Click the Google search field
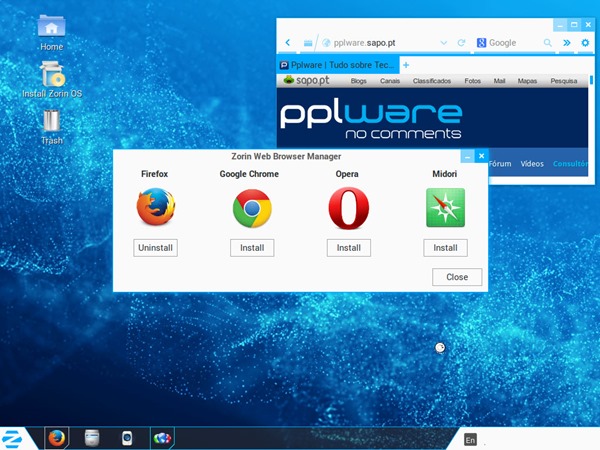Image resolution: width=600 pixels, height=450 pixels. coord(514,43)
